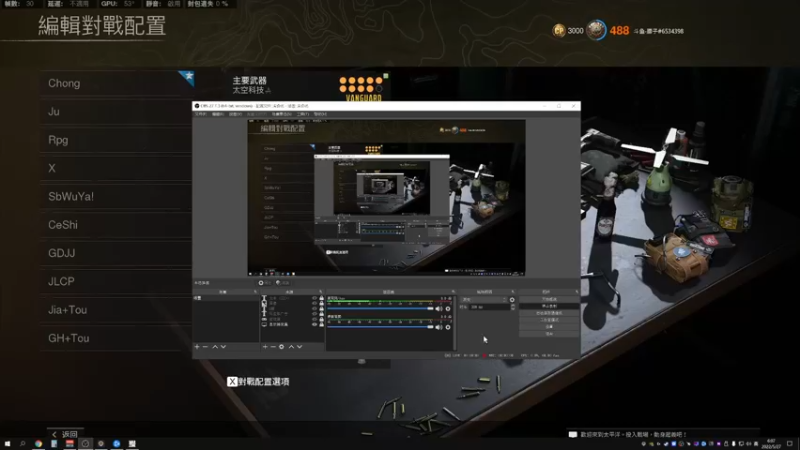Toggle visibility eye of the Display Capture source
Screen dimensions: 800x450
point(314,324)
